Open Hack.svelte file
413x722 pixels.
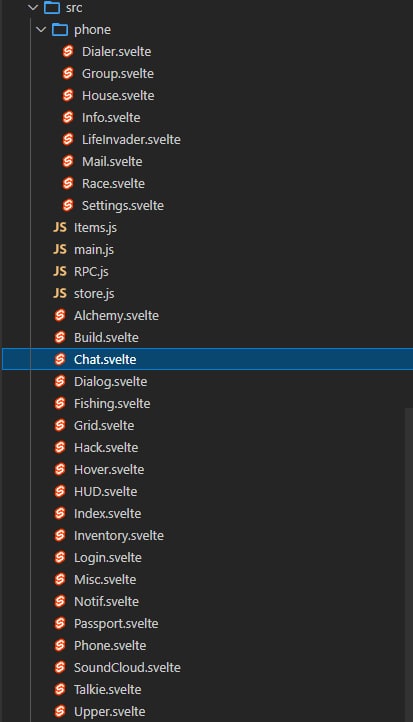click(x=106, y=448)
